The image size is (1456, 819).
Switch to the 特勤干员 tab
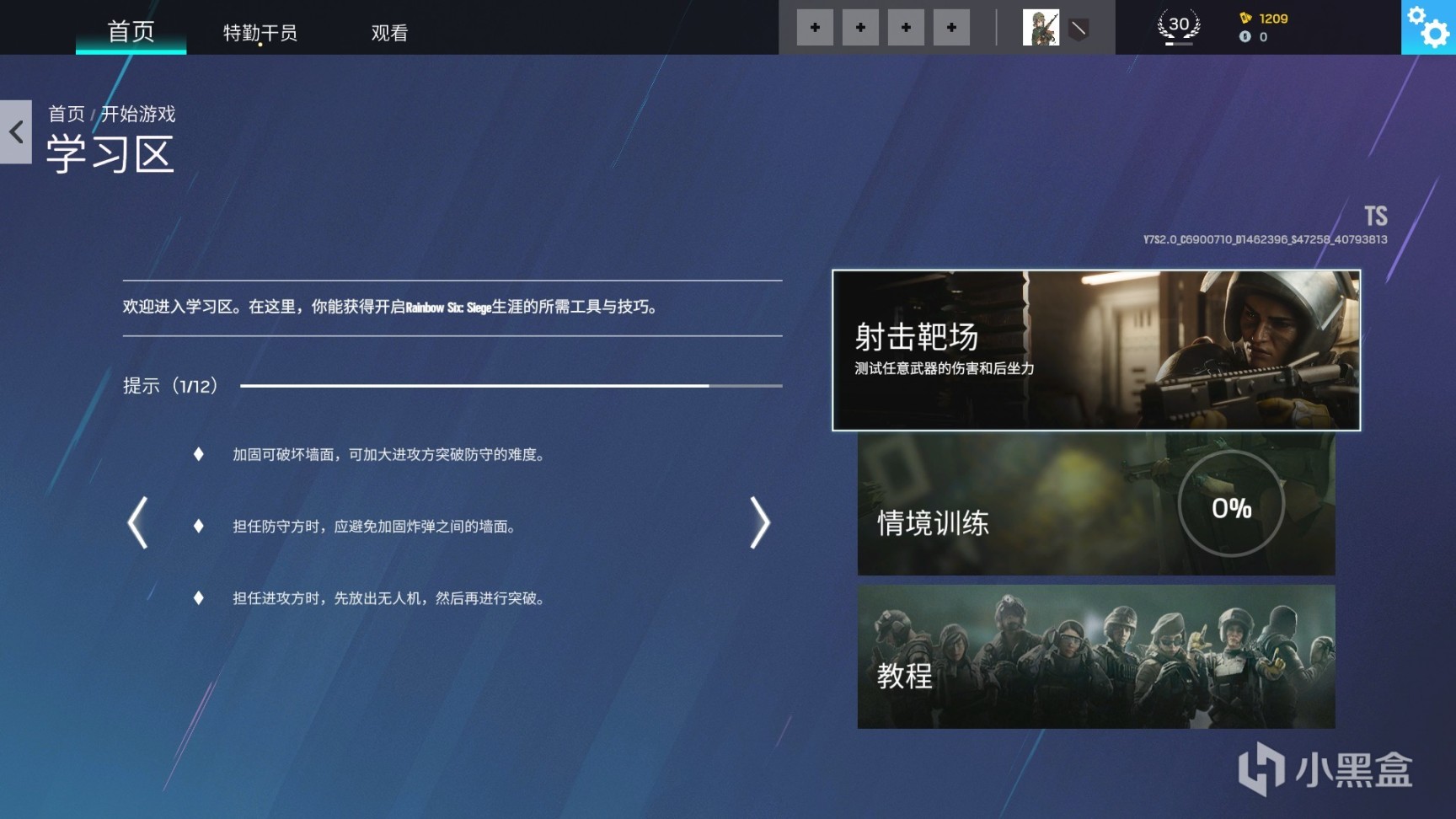260,33
